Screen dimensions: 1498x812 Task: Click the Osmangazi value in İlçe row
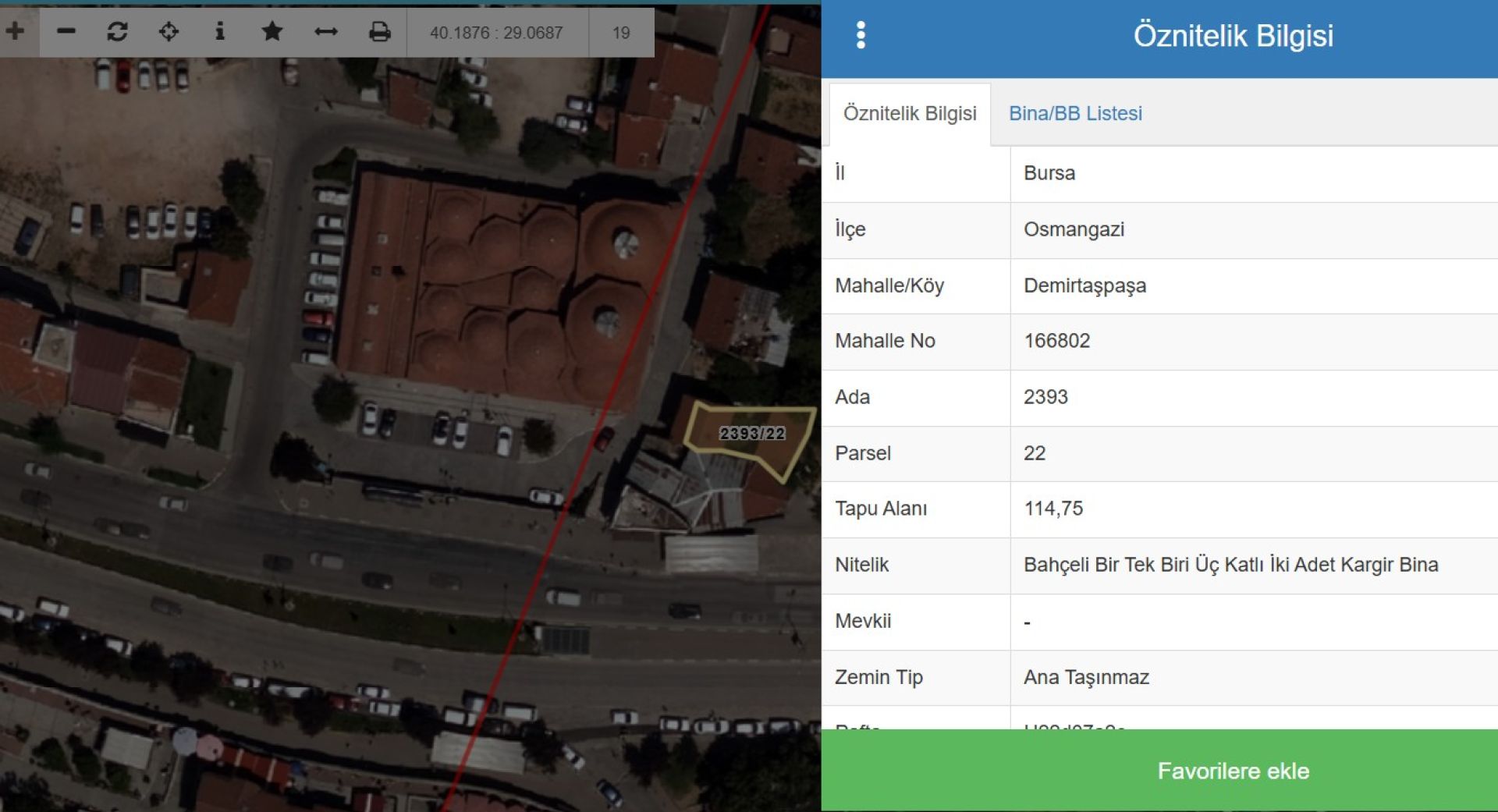pos(1074,229)
